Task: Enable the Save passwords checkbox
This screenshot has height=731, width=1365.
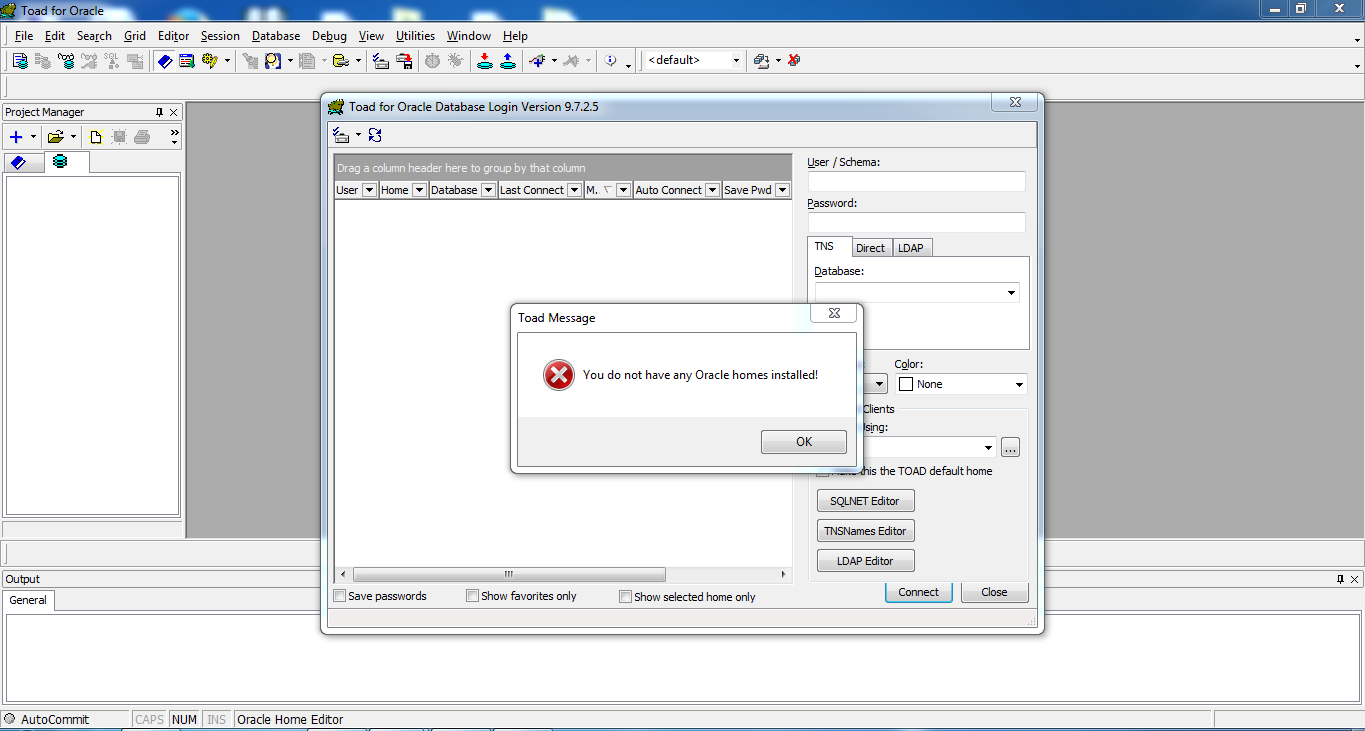Action: click(340, 596)
